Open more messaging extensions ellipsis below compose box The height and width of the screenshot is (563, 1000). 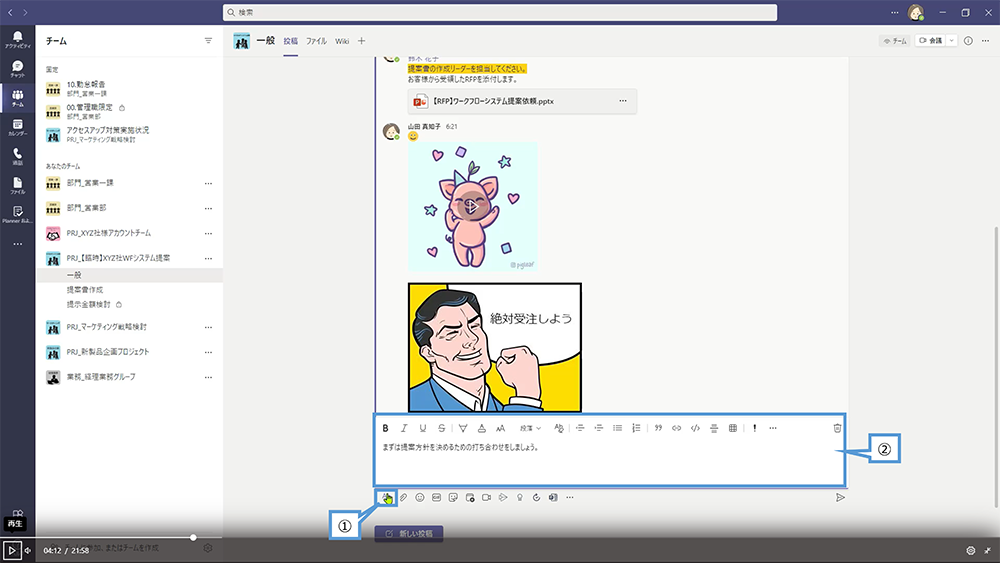coord(570,497)
